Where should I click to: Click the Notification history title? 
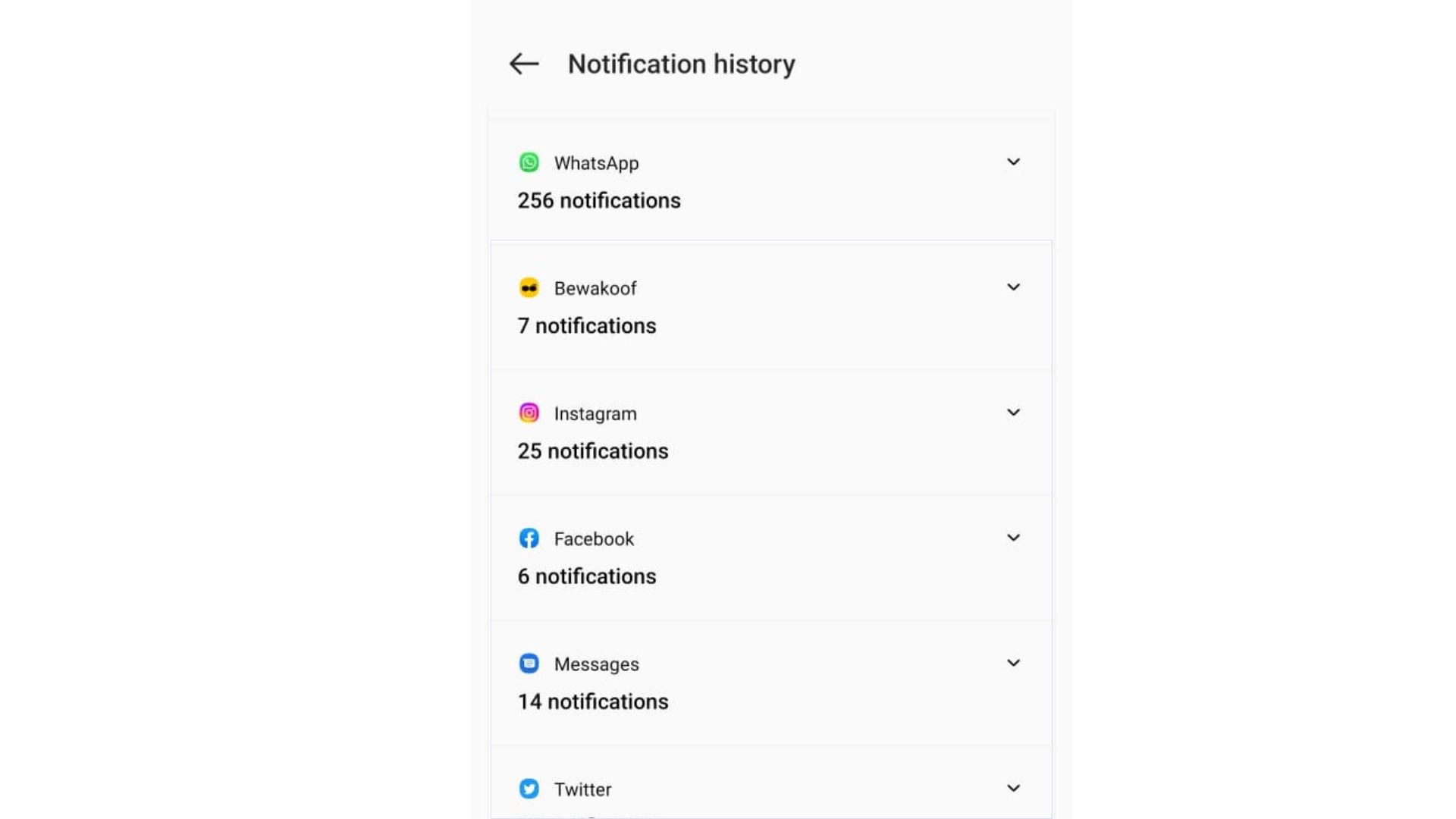(681, 64)
